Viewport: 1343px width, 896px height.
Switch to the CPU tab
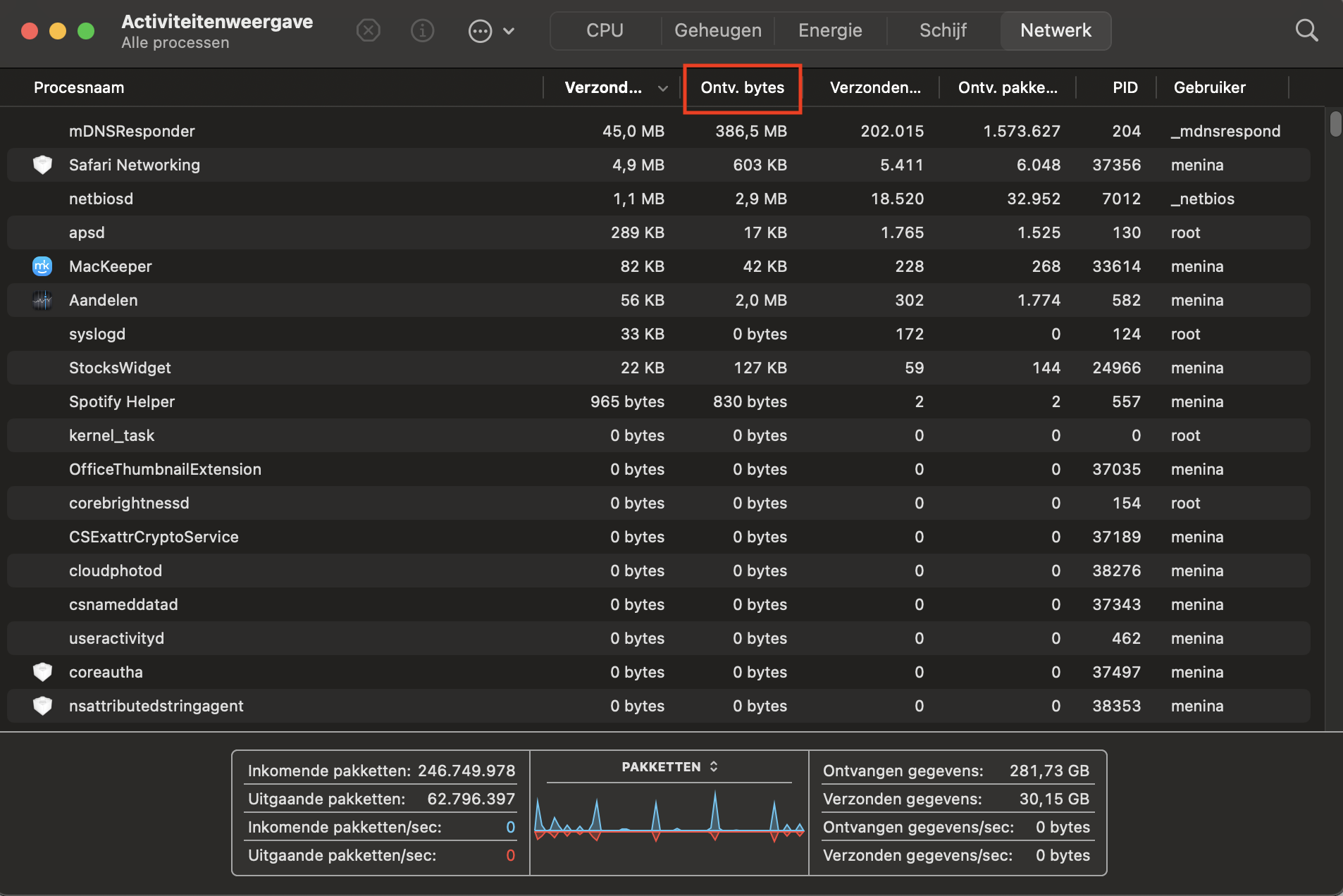[605, 31]
